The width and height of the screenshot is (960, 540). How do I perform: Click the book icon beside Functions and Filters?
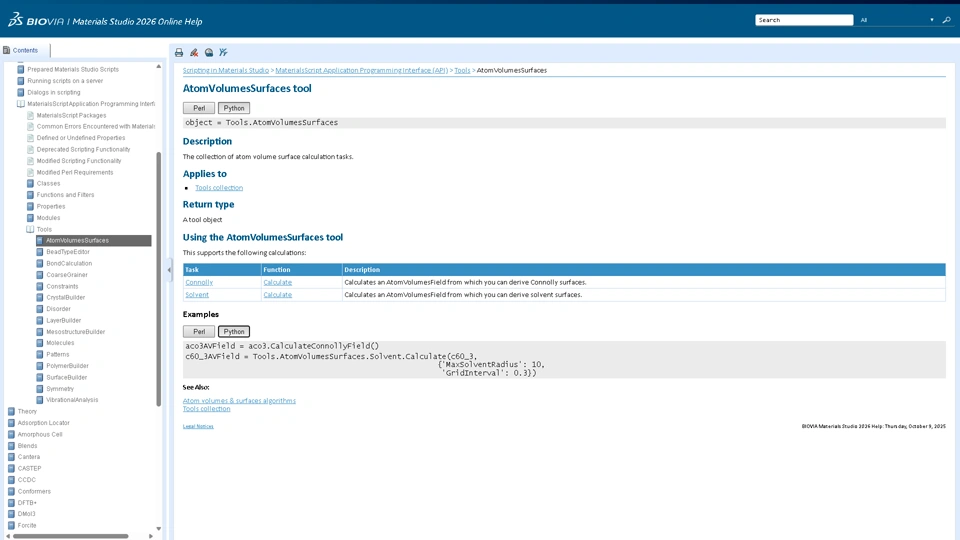[x=30, y=195]
